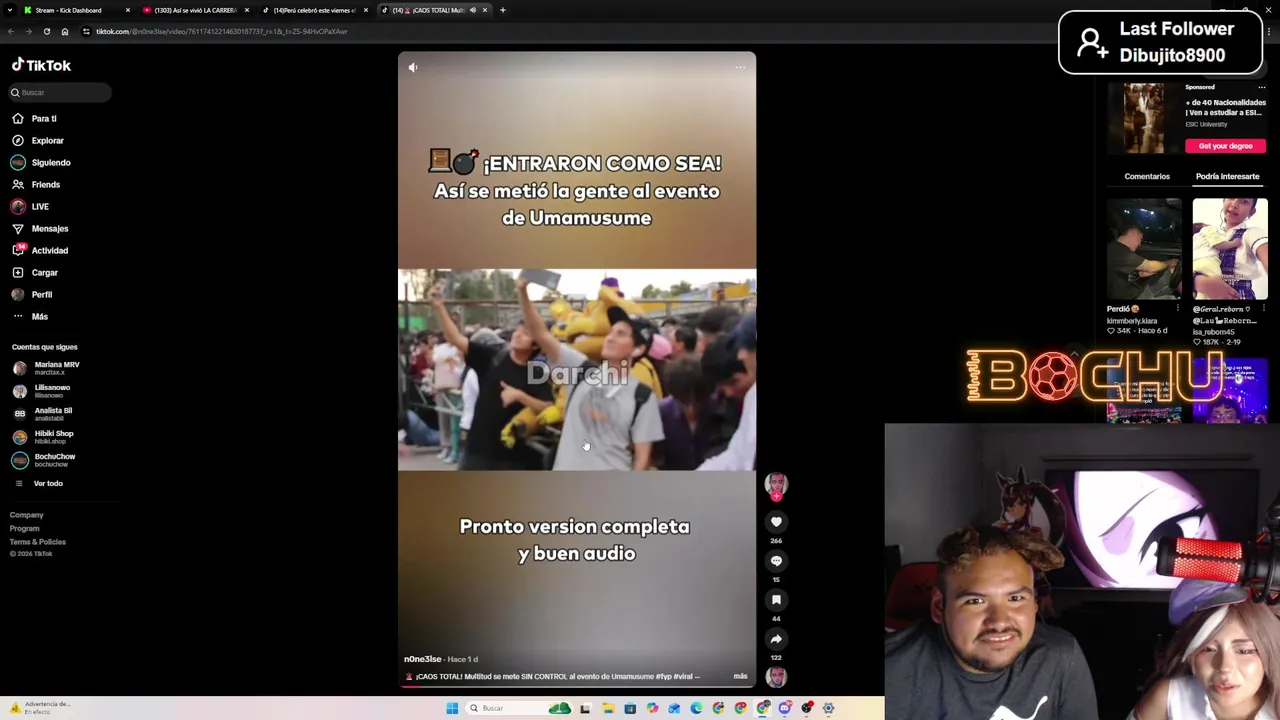Open the 'Perdió' recommended video thumbnail
This screenshot has height=720, width=1280.
pos(1144,249)
